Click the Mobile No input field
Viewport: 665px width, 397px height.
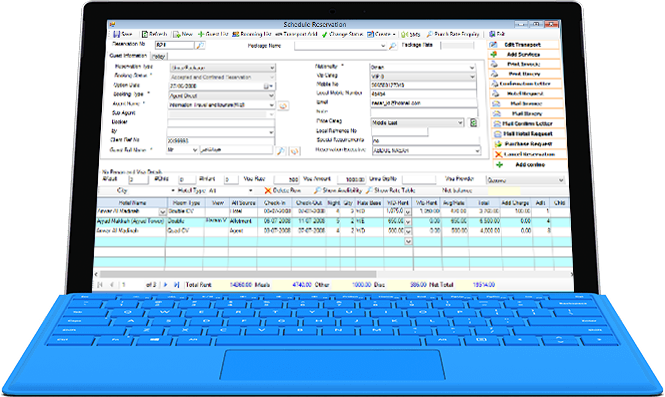coord(423,85)
